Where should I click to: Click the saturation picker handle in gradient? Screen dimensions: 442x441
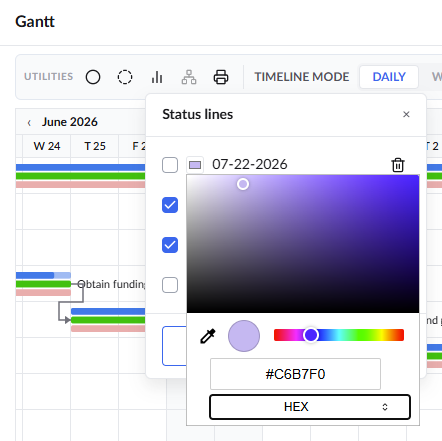coord(243,184)
